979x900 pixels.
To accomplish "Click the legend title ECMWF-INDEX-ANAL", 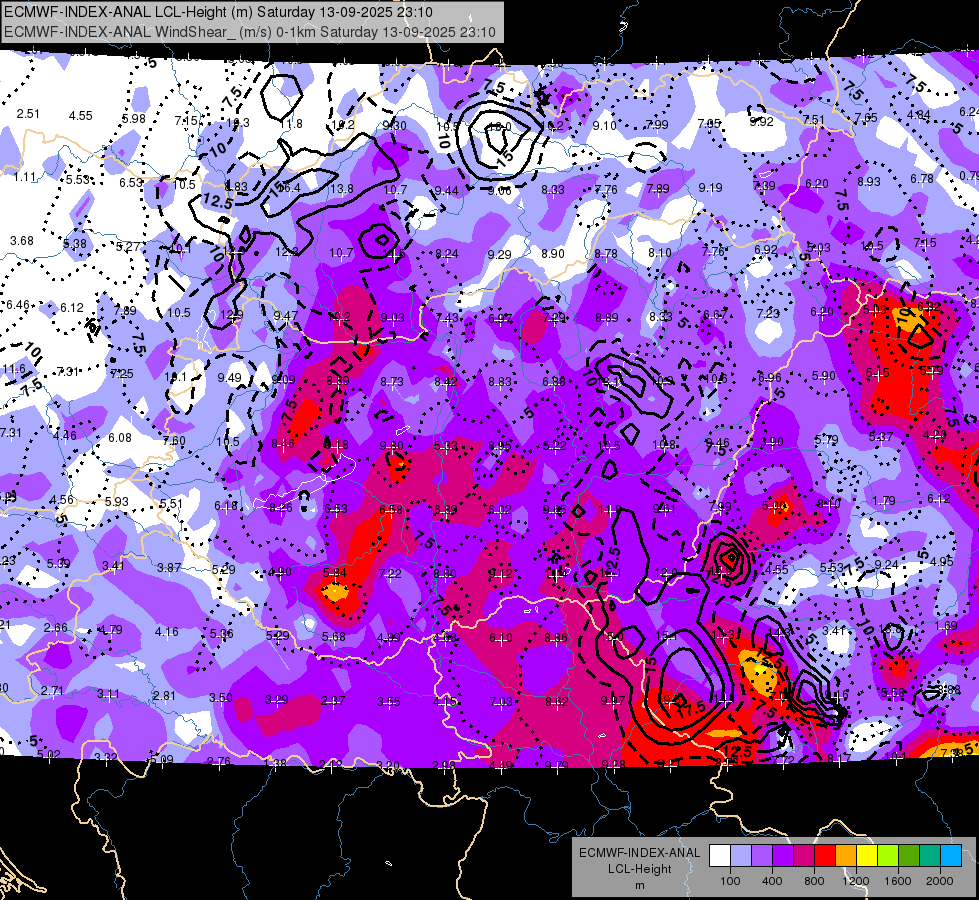I will click(639, 853).
